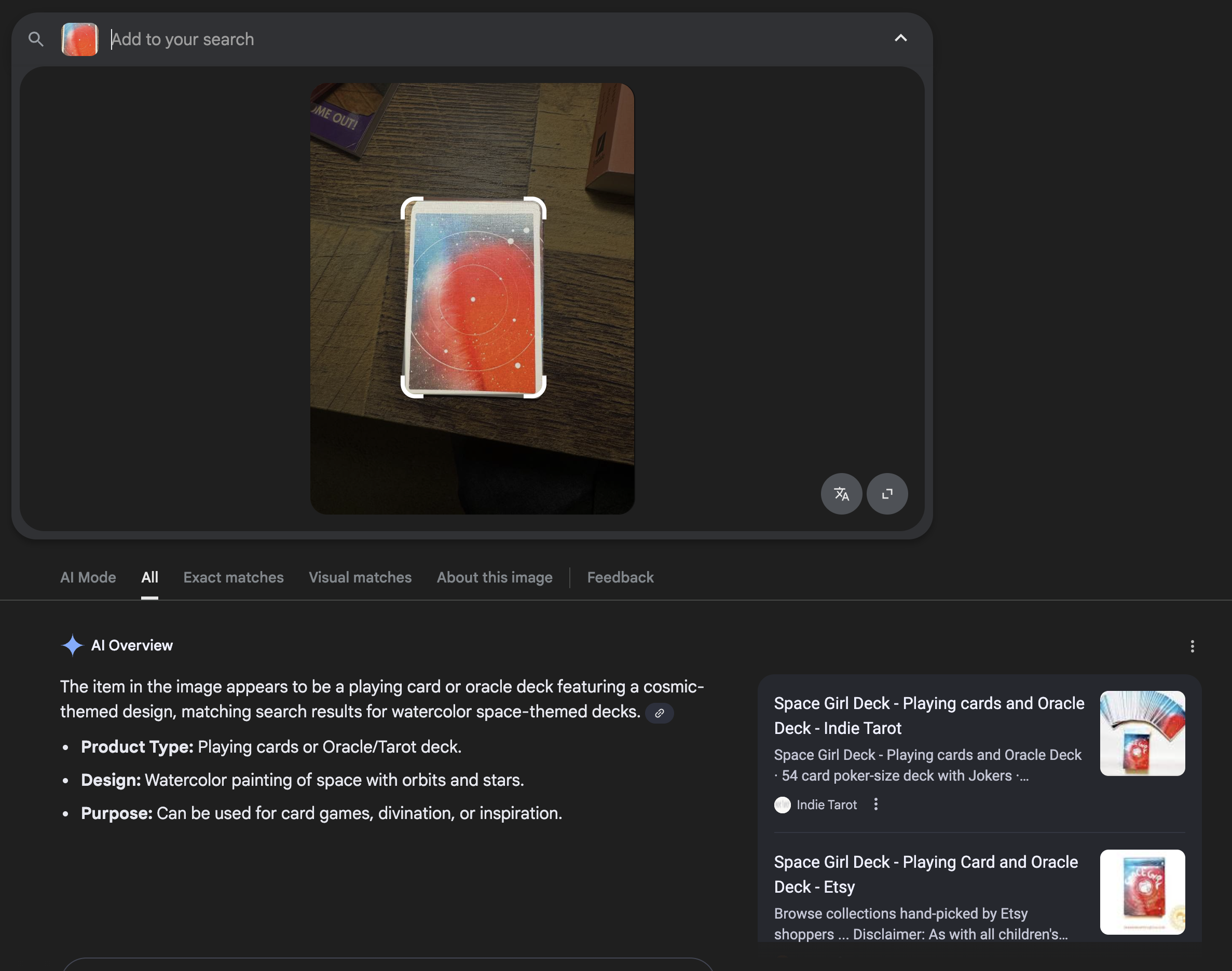The width and height of the screenshot is (1232, 971).
Task: Open Indie Tarot result options menu
Action: coord(876,804)
